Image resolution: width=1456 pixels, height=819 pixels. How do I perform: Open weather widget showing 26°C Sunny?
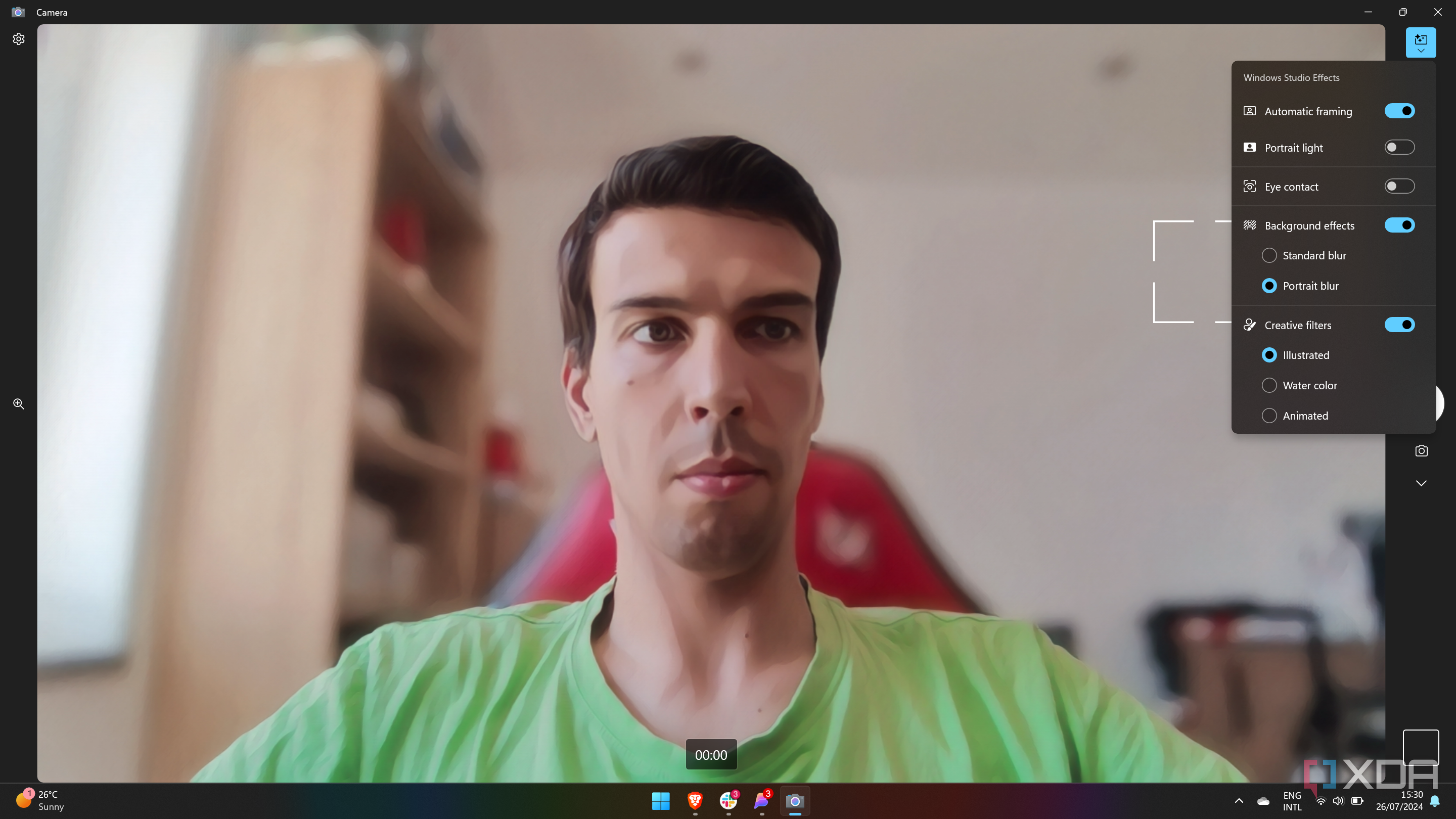point(39,801)
